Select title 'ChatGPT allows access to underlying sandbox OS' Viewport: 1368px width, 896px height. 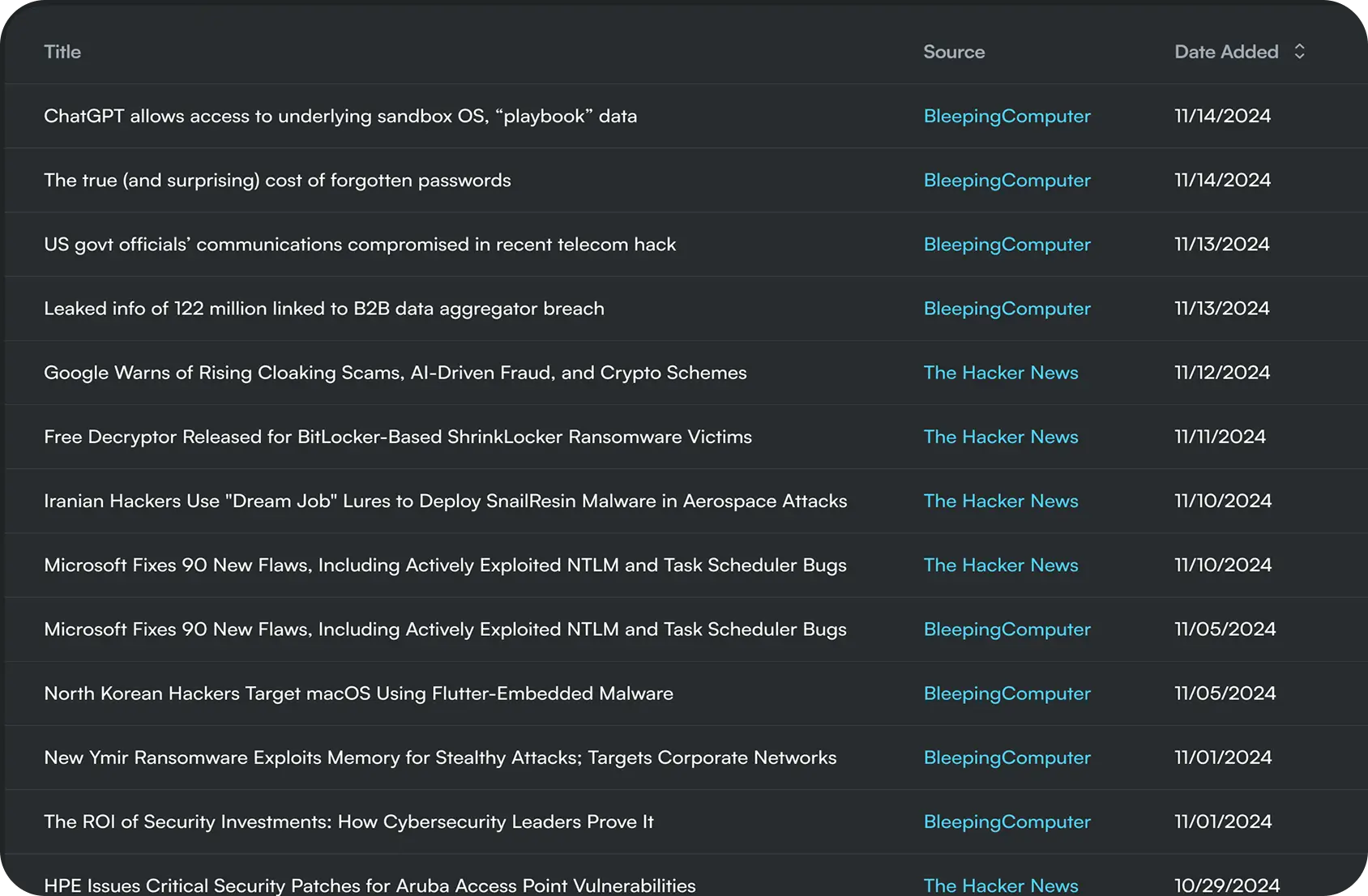(x=340, y=116)
